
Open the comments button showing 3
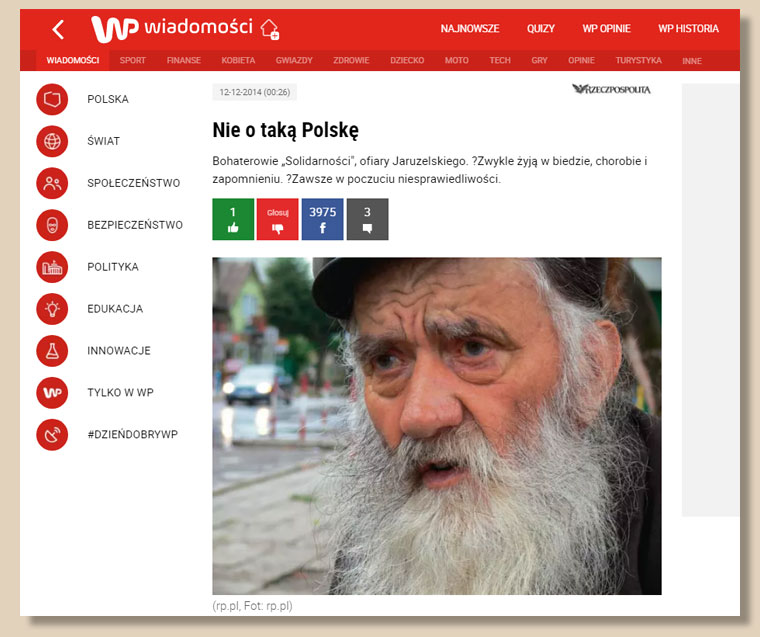[367, 219]
